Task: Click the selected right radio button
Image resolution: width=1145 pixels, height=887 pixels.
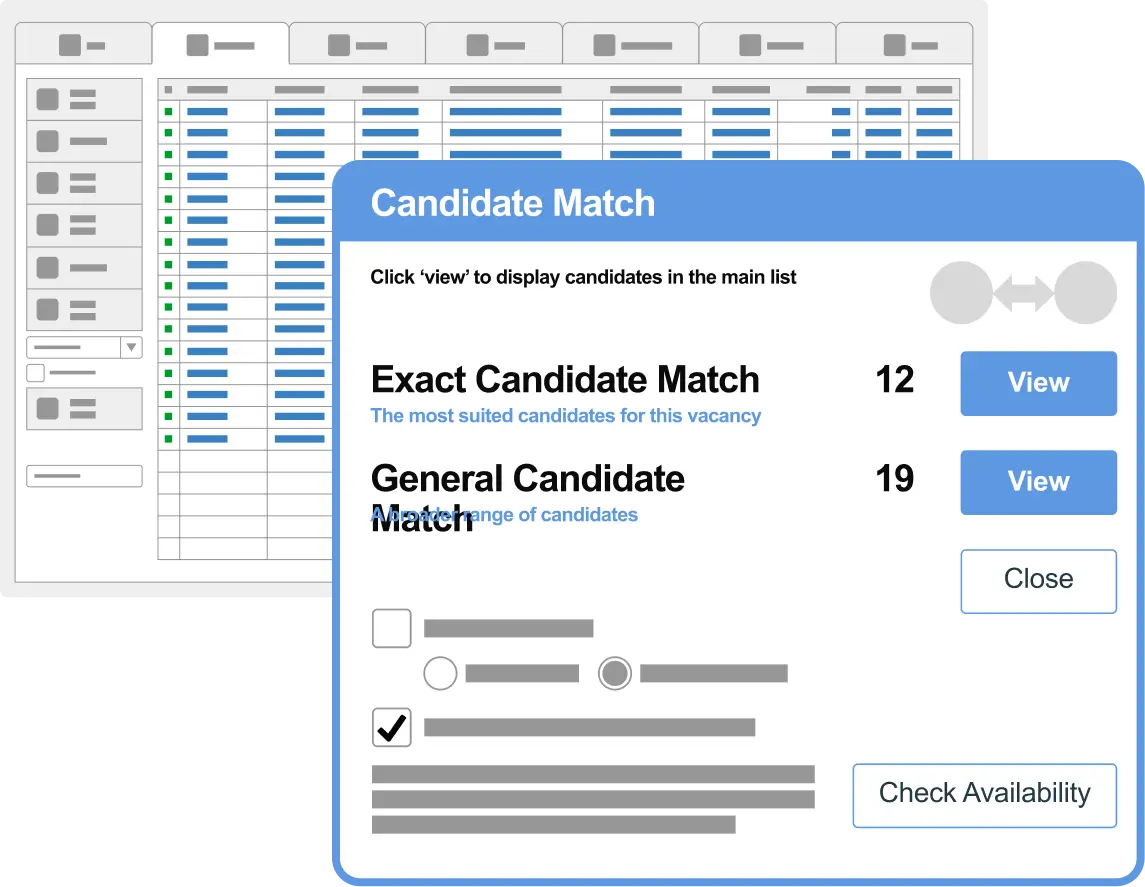Action: click(614, 673)
